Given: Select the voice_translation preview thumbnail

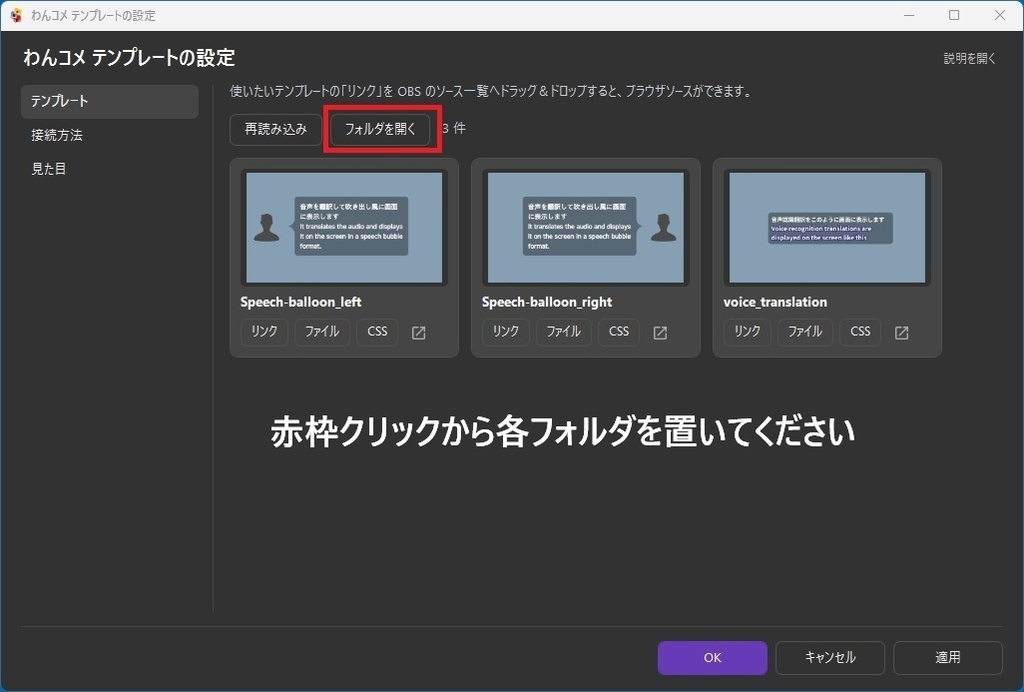Looking at the screenshot, I should [x=827, y=228].
